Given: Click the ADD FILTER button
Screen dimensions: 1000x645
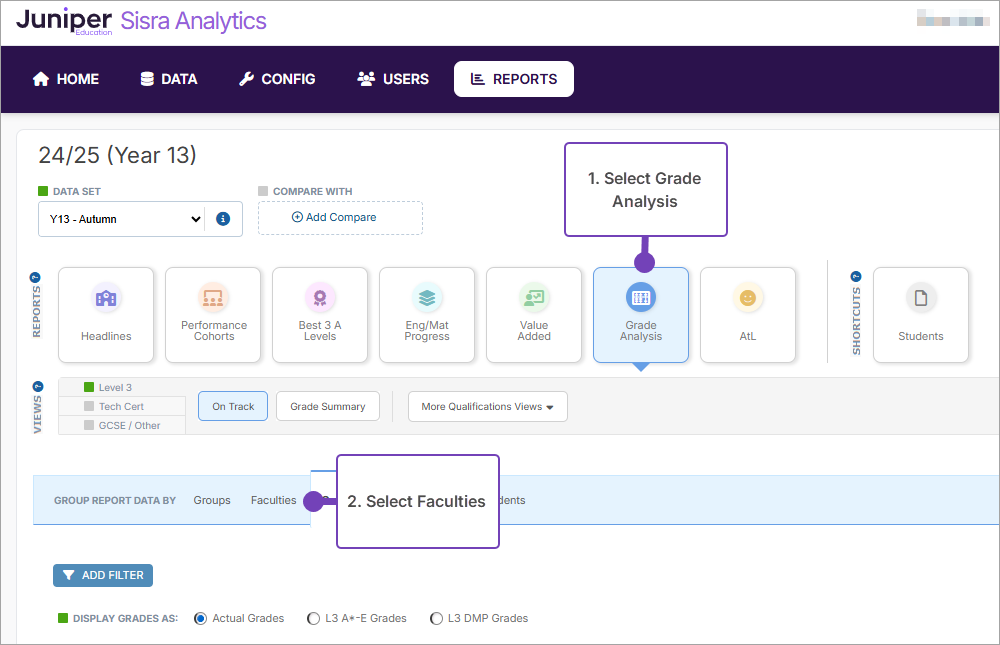Looking at the screenshot, I should (102, 575).
